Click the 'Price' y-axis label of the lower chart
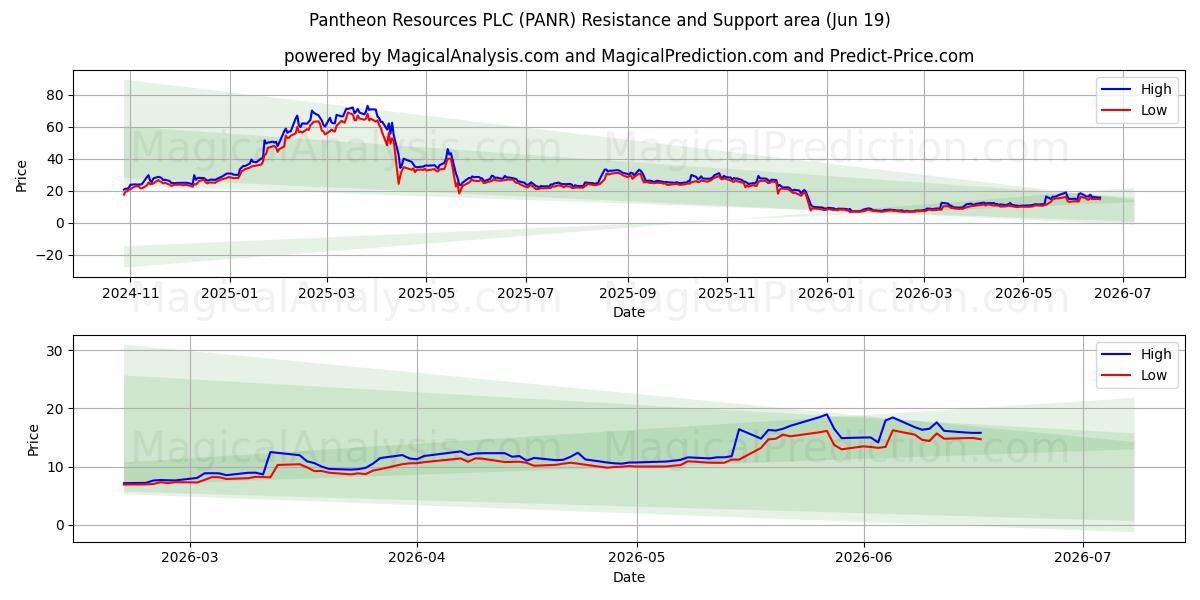Image resolution: width=1200 pixels, height=600 pixels. 34,439
